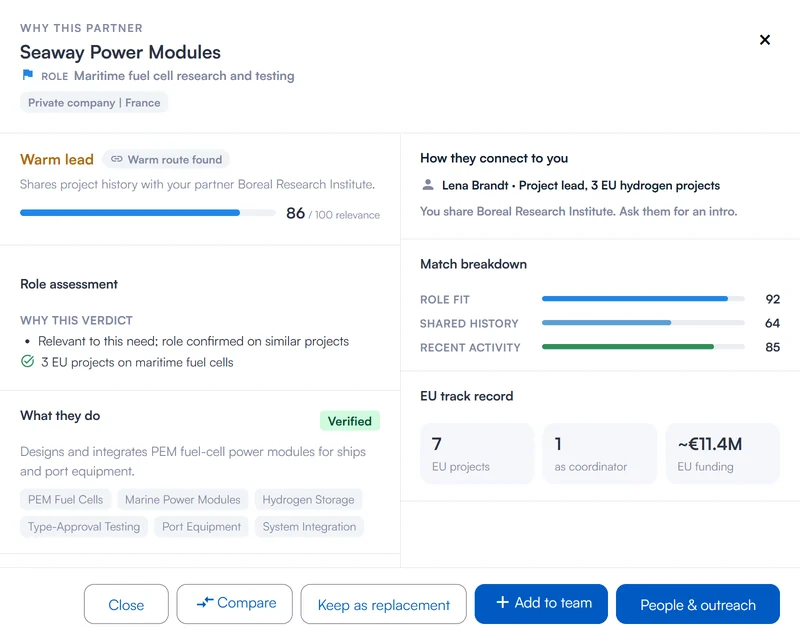Click the Seaway Power Modules title
This screenshot has height=640, width=800.
coord(120,52)
